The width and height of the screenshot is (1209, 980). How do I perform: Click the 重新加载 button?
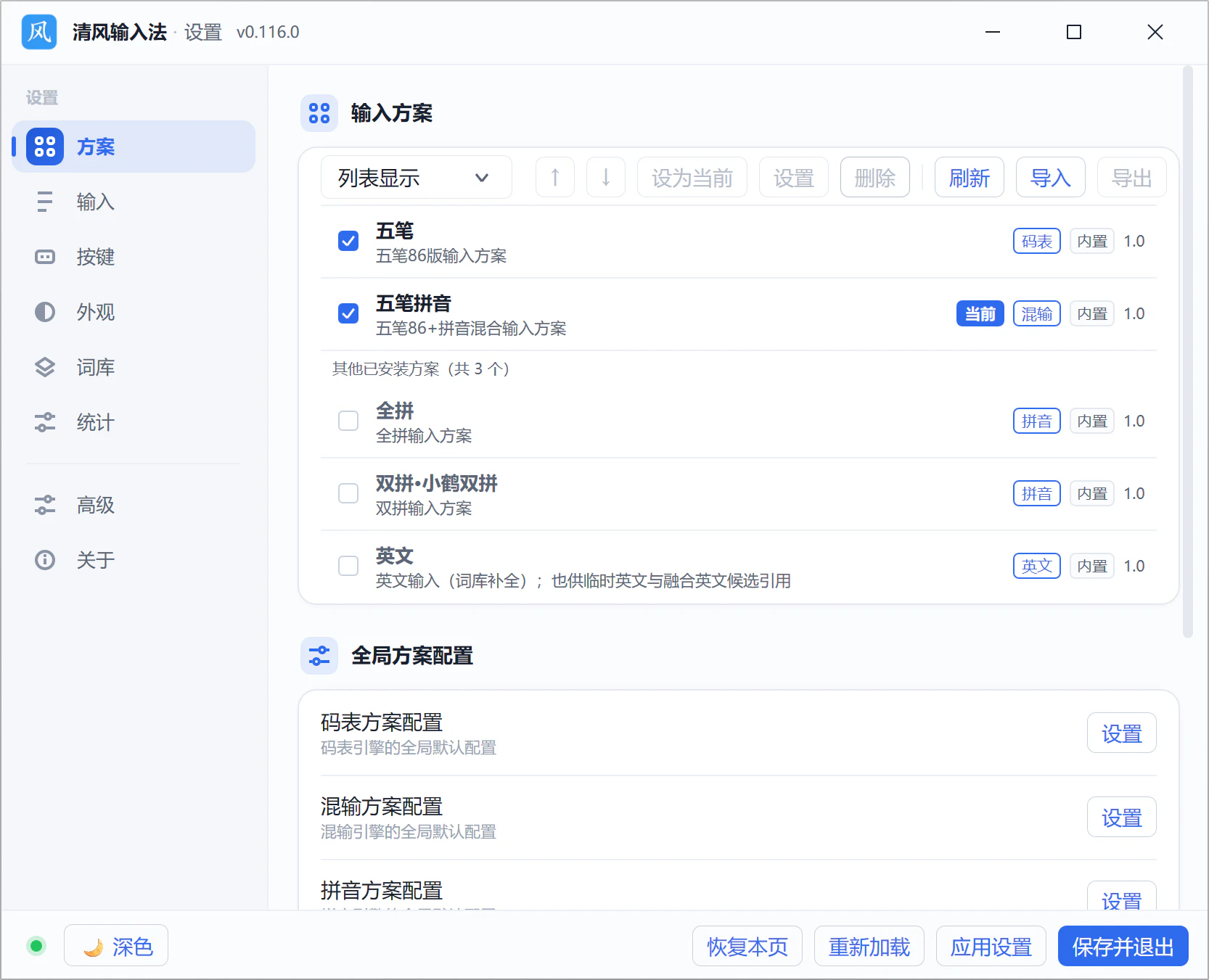click(x=869, y=946)
